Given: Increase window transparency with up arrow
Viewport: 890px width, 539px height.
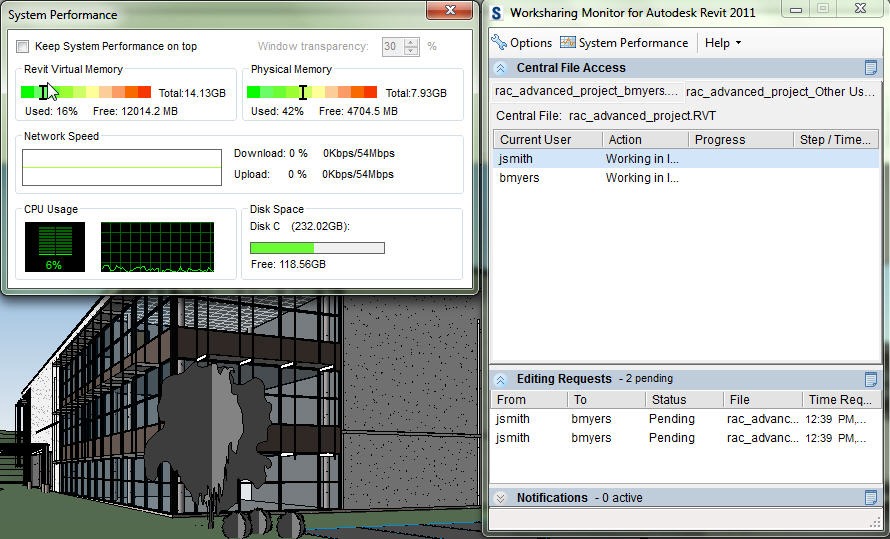Looking at the screenshot, I should (x=412, y=43).
